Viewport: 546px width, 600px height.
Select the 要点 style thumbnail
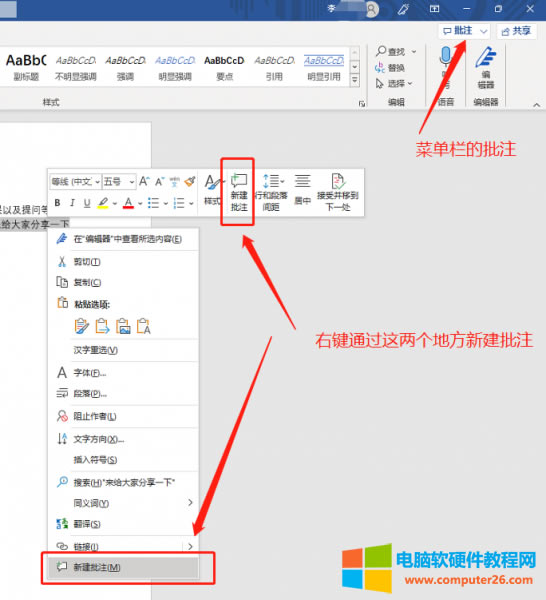pos(224,68)
